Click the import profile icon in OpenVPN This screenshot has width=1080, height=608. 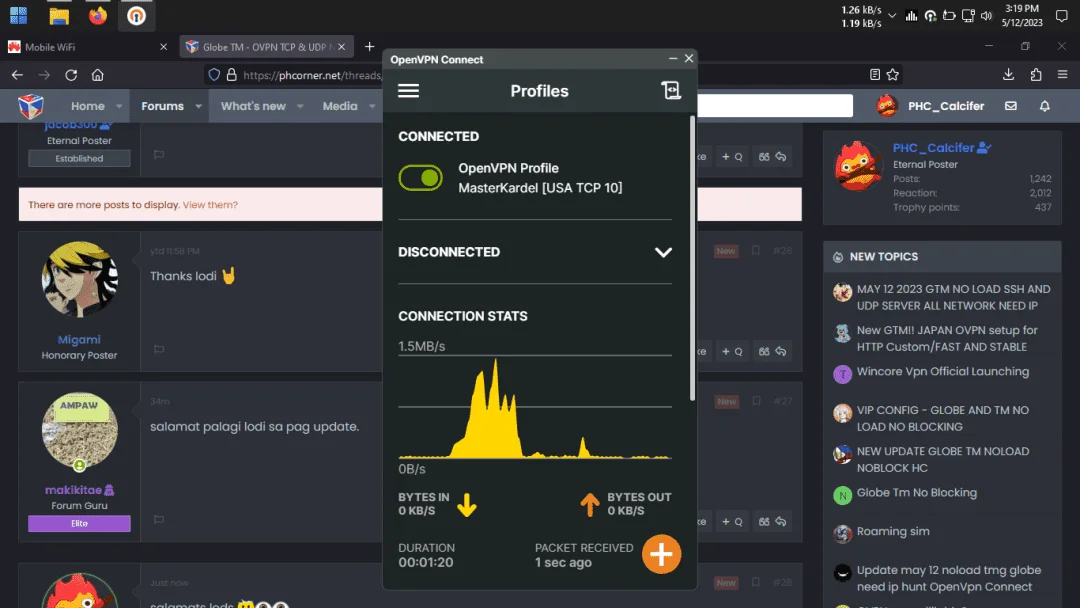671,90
